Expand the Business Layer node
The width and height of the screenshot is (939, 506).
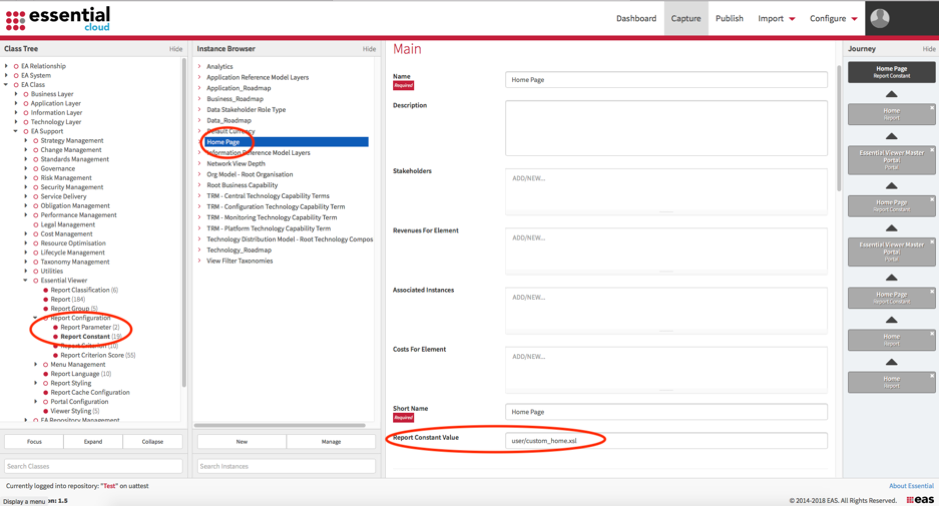point(16,94)
